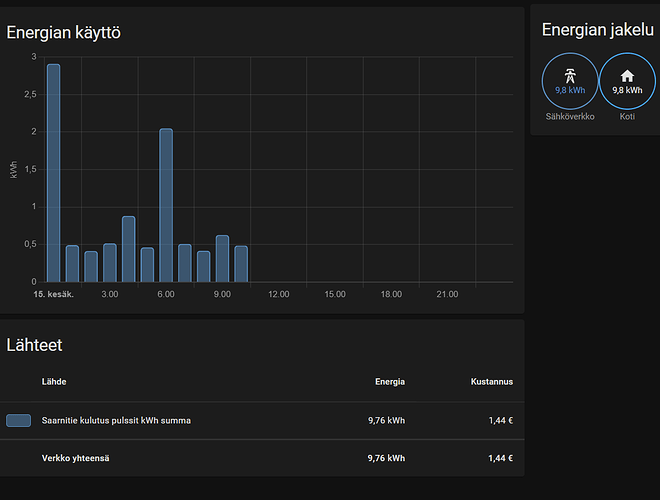This screenshot has height=500, width=660.
Task: Click the Energian käyttö card title
Action: coord(64,32)
